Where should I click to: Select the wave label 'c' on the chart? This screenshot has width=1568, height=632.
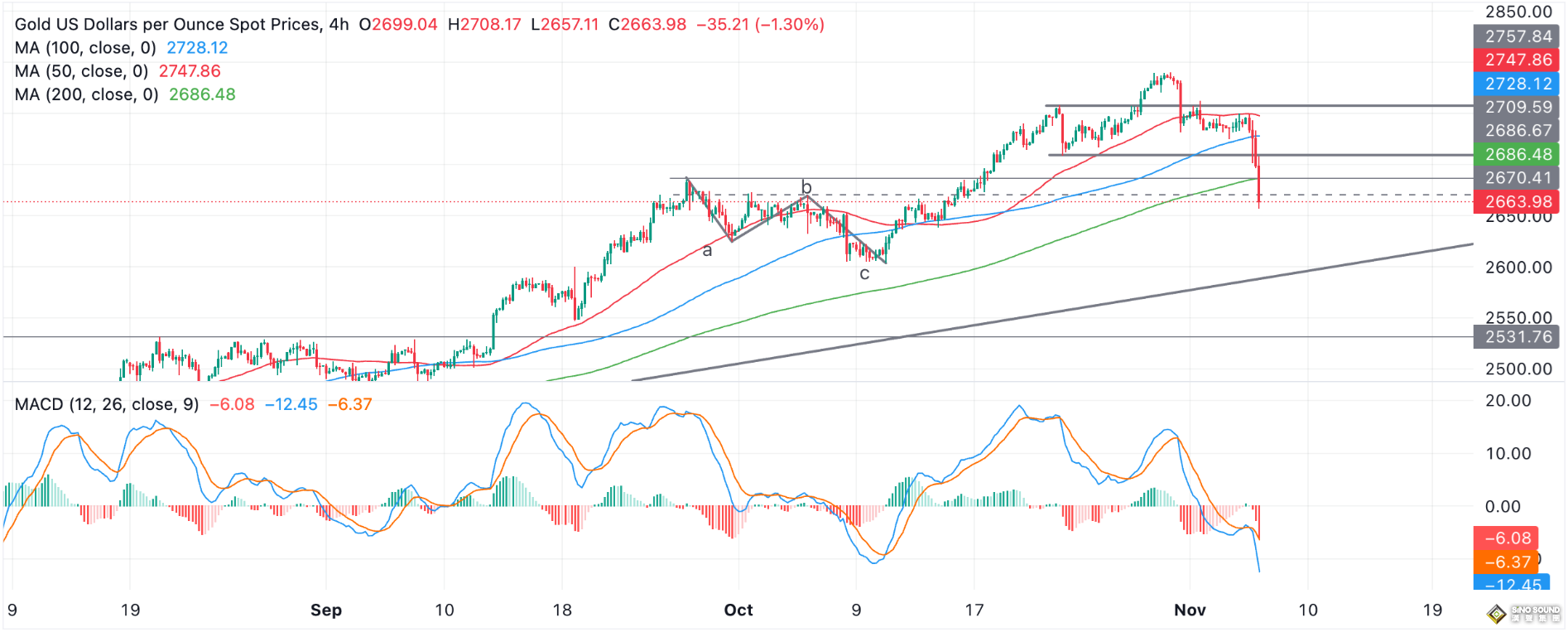tap(864, 273)
